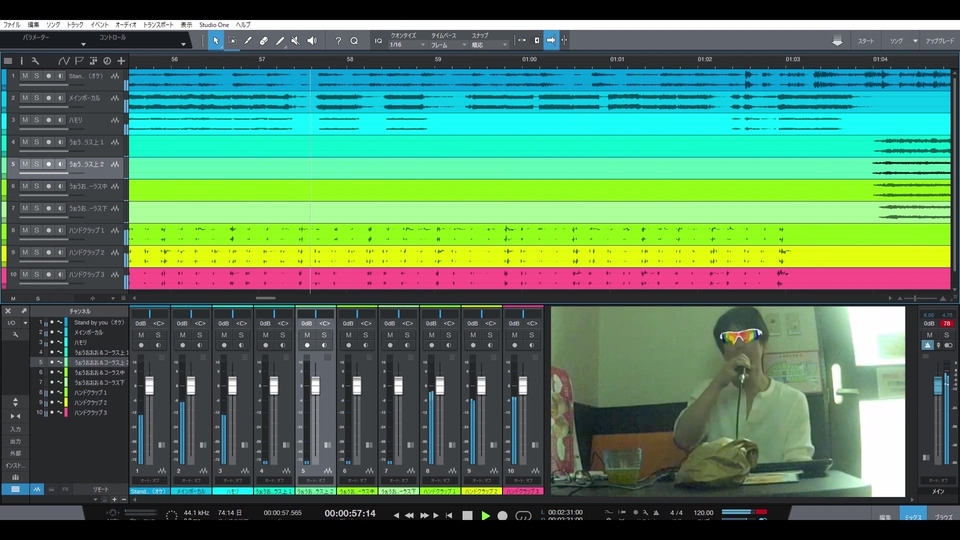The height and width of the screenshot is (540, 960).
Task: Choose the Mute tool in the toolbar
Action: click(296, 41)
